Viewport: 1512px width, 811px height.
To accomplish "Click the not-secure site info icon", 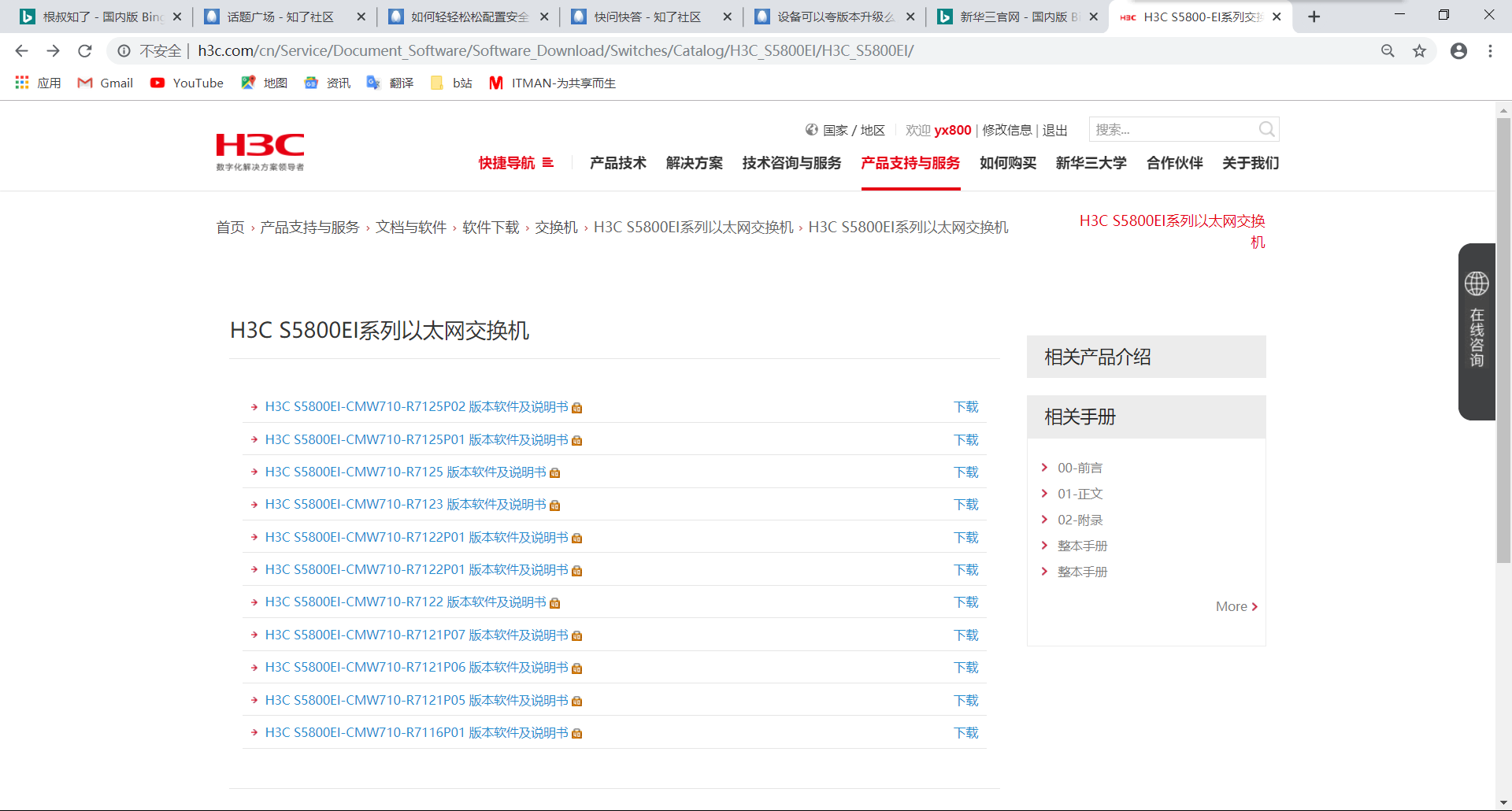I will (124, 51).
